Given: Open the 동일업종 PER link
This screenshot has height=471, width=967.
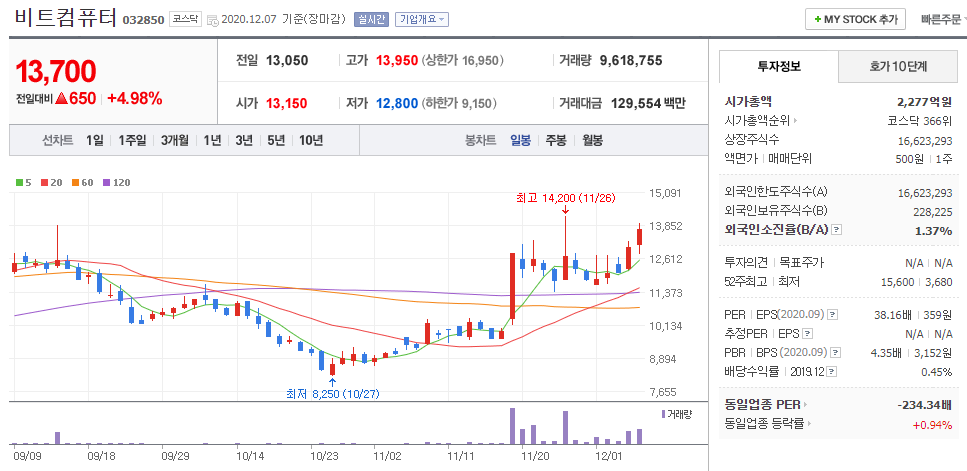Looking at the screenshot, I should click(766, 405).
